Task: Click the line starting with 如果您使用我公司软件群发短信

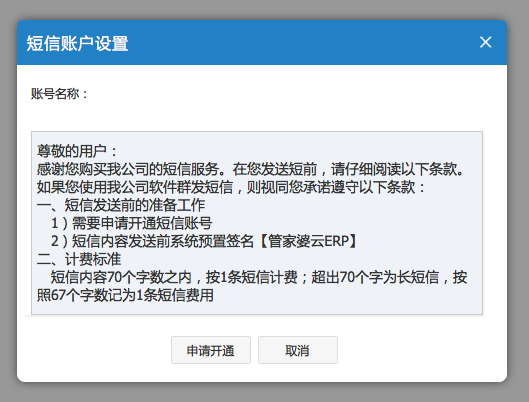Action: [231, 187]
